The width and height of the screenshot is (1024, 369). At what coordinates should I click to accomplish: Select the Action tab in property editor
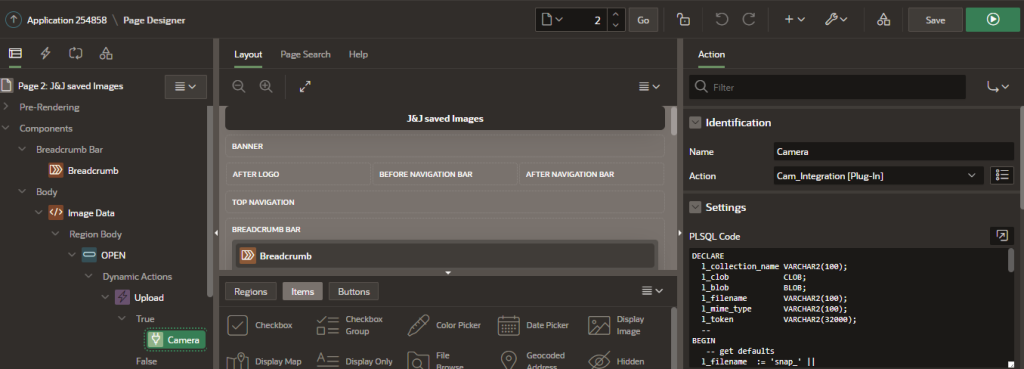click(711, 54)
